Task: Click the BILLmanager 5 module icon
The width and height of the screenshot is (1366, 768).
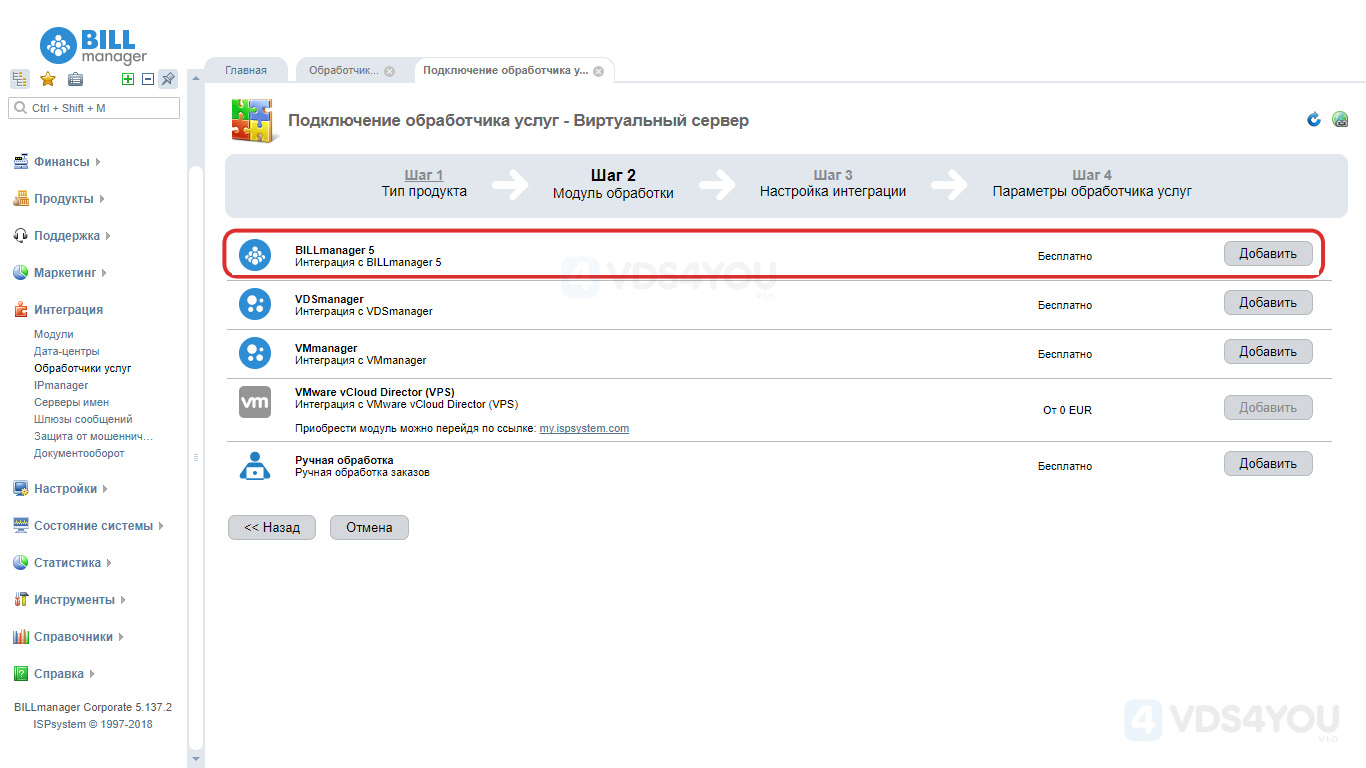Action: pos(255,255)
